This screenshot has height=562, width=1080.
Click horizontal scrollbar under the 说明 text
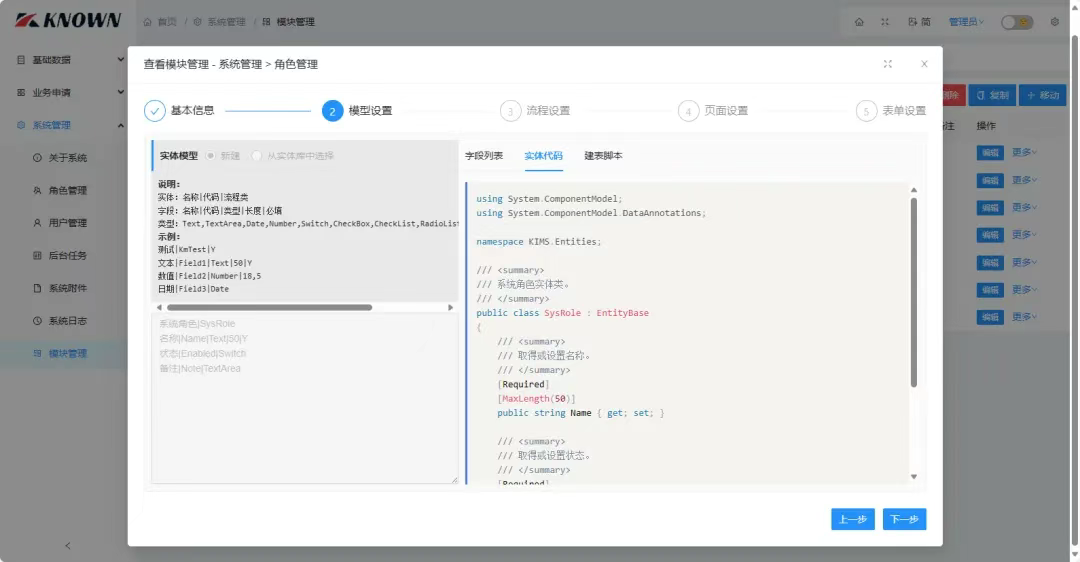(269, 308)
